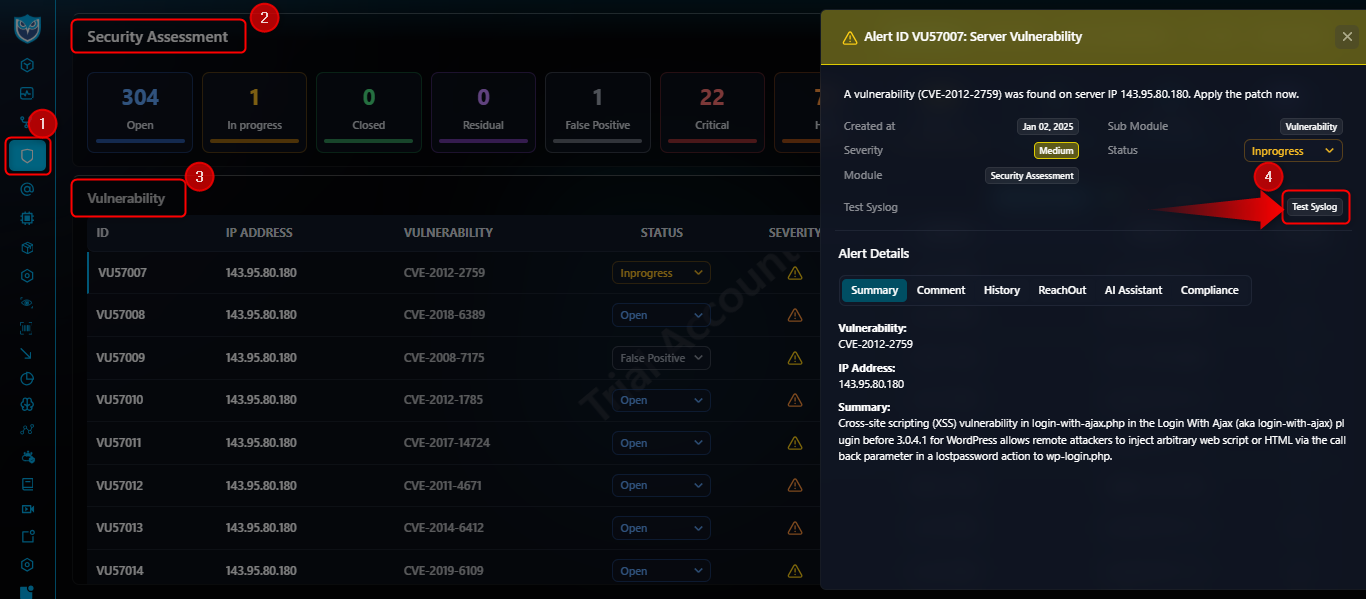Screen dimensions: 1366x599
Task: Click the Security Assessment module badge
Action: 1032,175
